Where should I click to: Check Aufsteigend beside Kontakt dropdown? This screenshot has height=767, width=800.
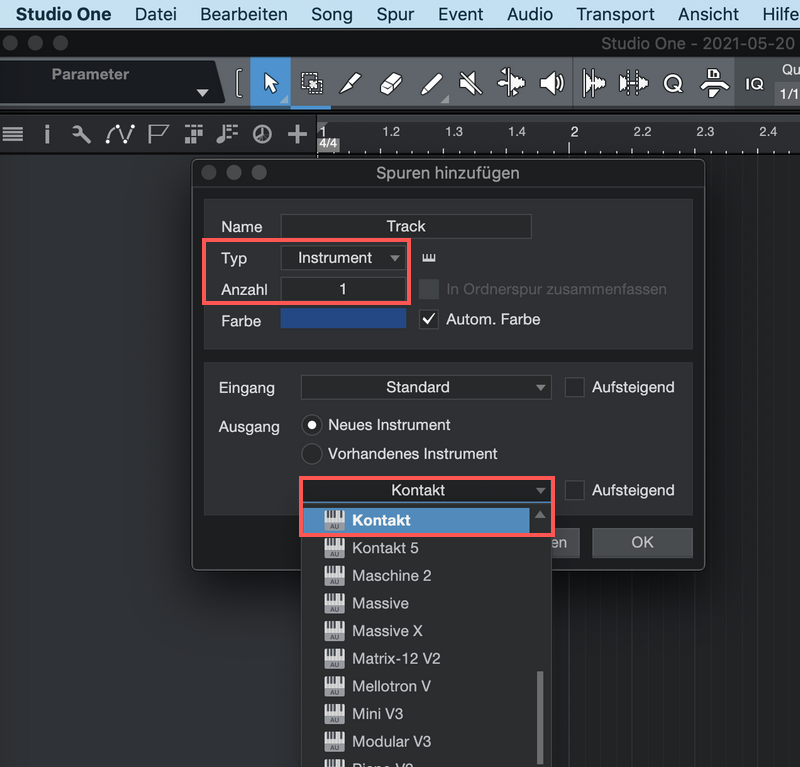coord(574,490)
